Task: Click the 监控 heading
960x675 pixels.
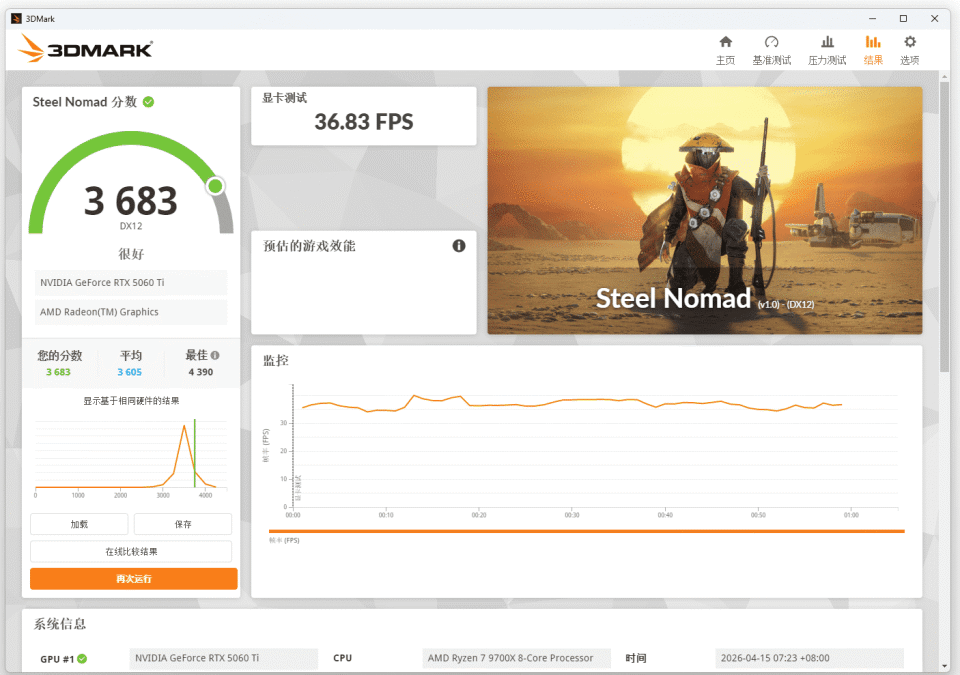Action: click(x=276, y=360)
